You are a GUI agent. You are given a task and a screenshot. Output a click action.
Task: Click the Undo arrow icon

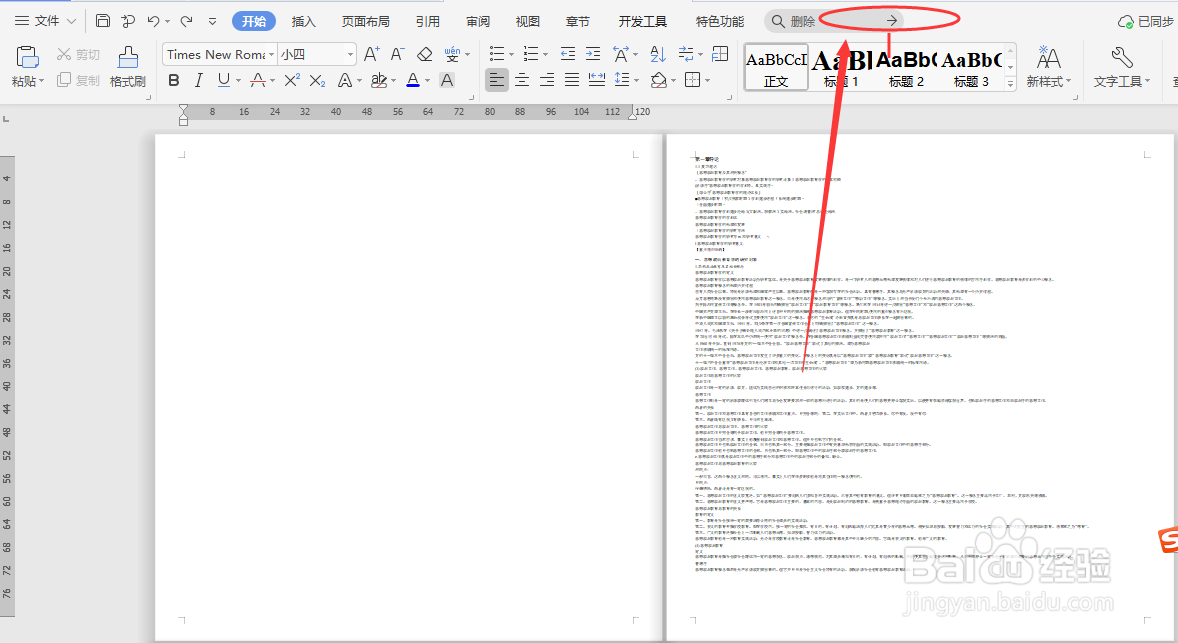(x=153, y=21)
